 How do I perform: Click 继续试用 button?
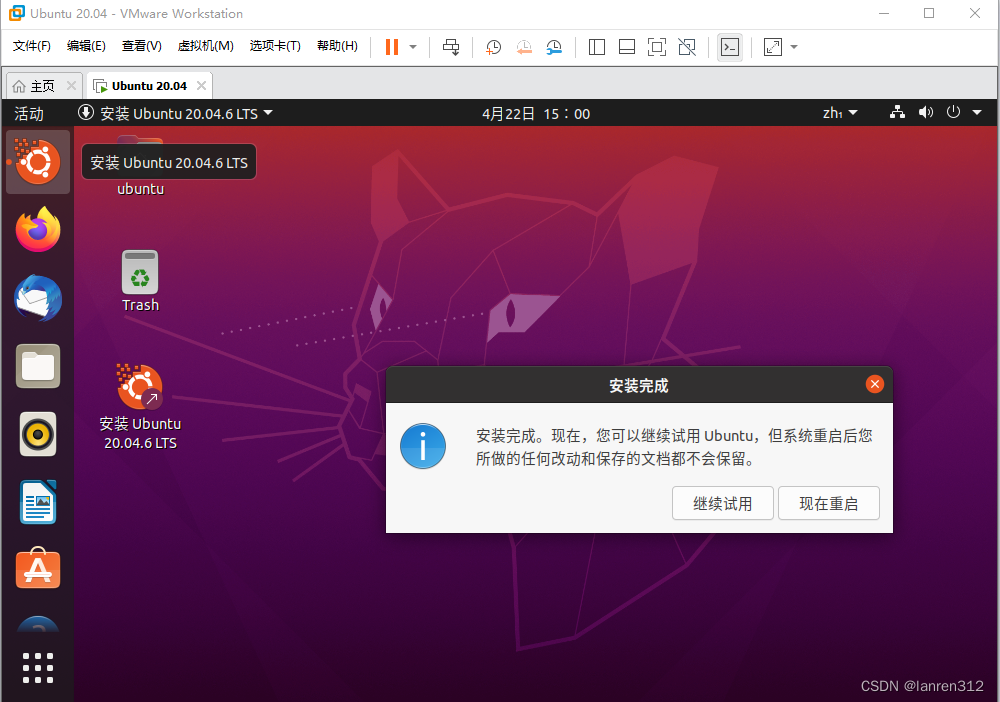(723, 503)
